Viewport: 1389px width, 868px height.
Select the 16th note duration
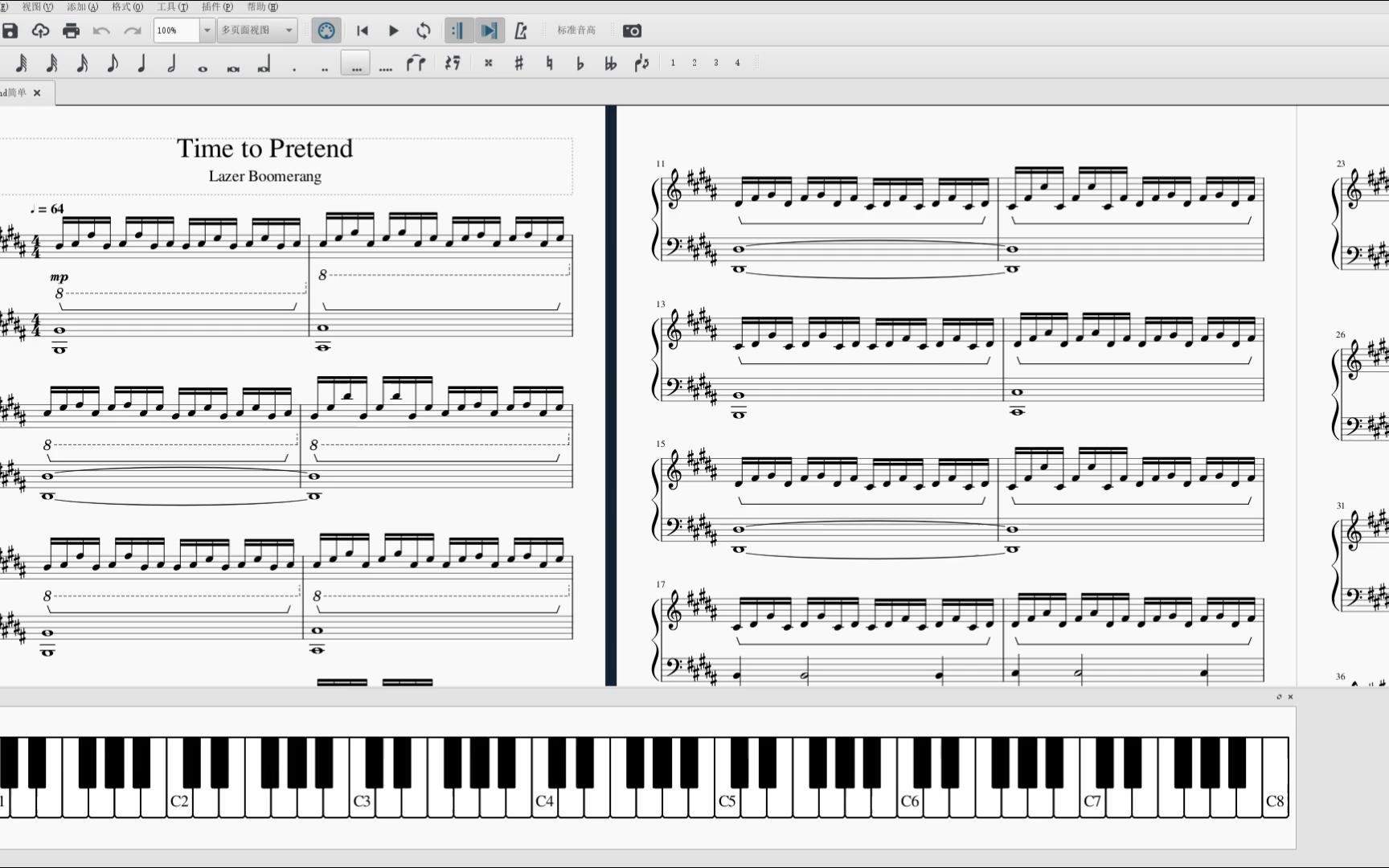(x=82, y=63)
